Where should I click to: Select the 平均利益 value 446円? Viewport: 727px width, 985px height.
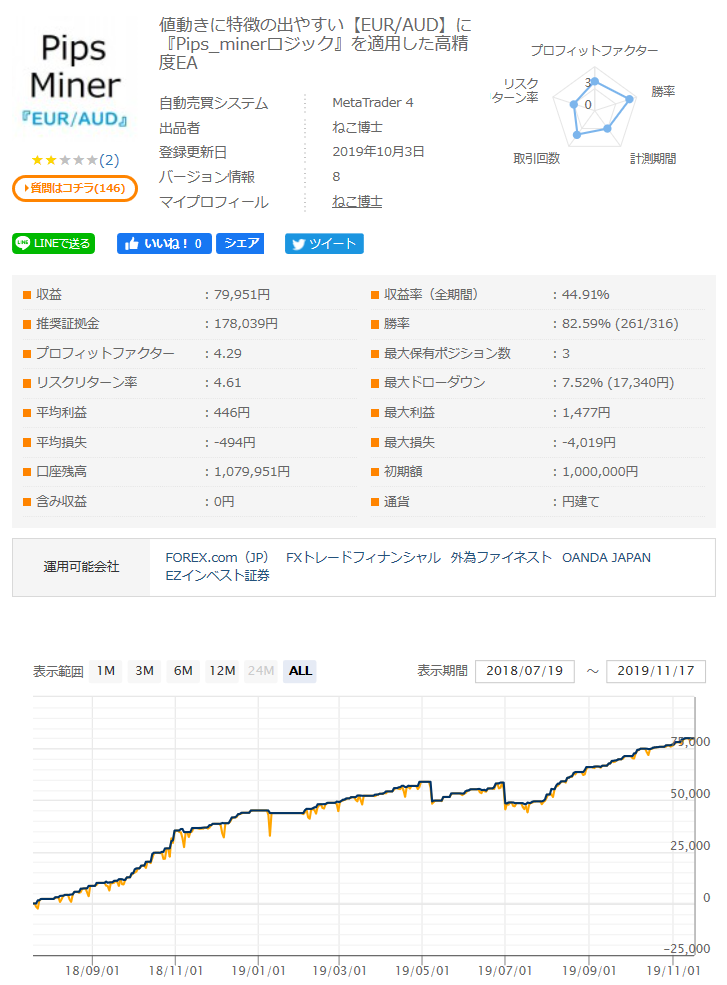tap(232, 413)
